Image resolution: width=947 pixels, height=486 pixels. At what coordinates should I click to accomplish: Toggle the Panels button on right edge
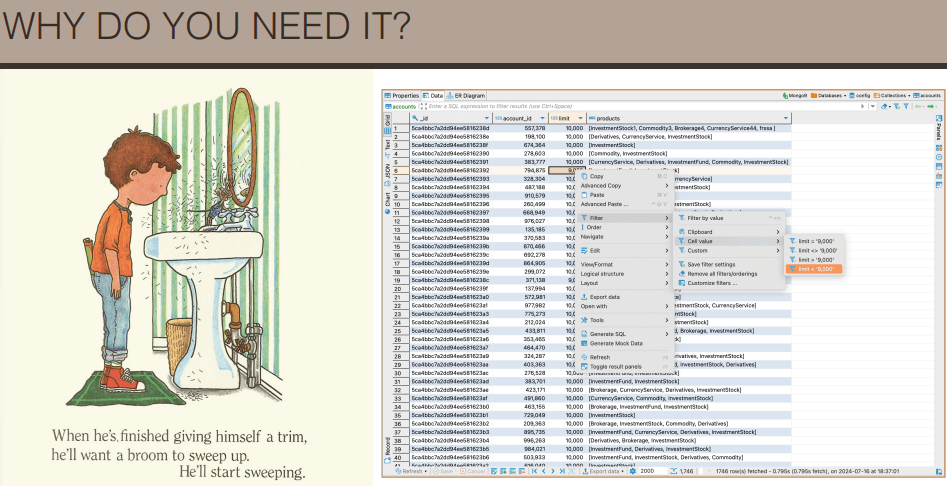pos(939,128)
